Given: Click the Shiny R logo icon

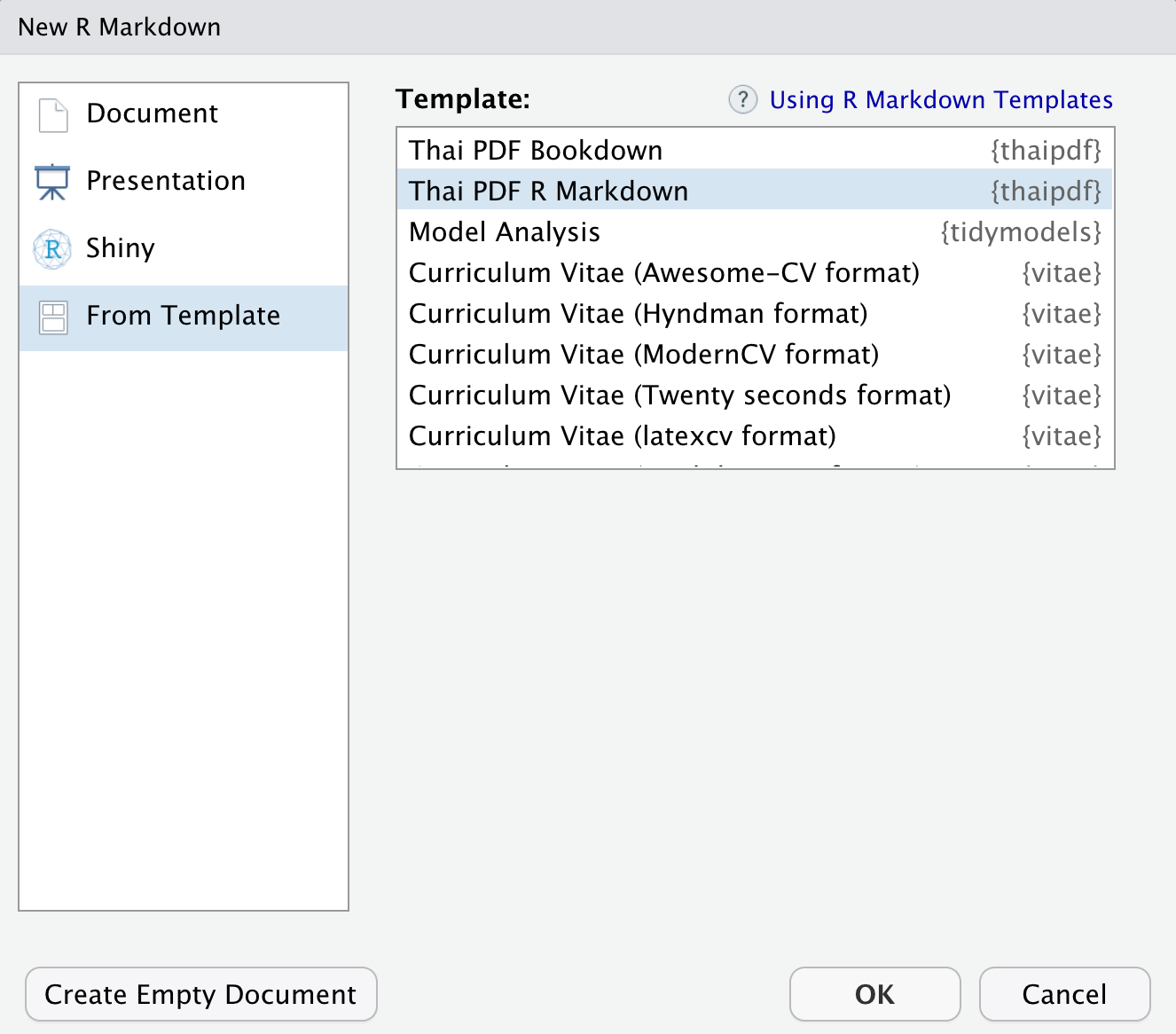Looking at the screenshot, I should coord(52,249).
